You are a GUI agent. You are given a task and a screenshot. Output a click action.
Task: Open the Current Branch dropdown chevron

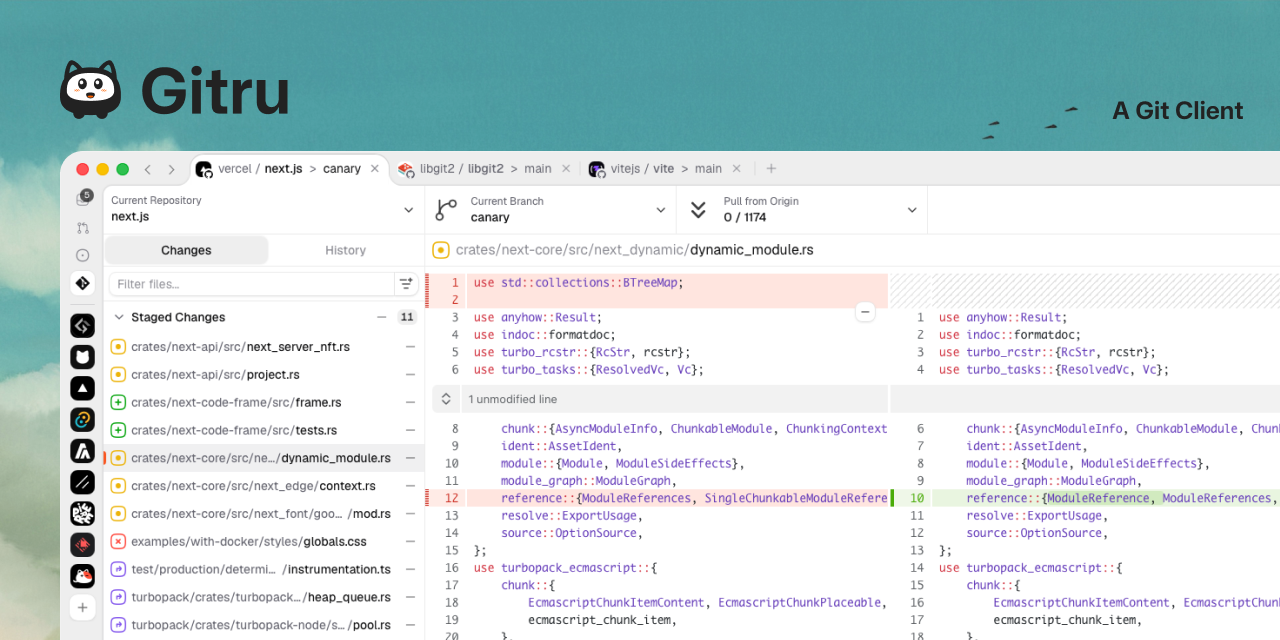tap(660, 210)
